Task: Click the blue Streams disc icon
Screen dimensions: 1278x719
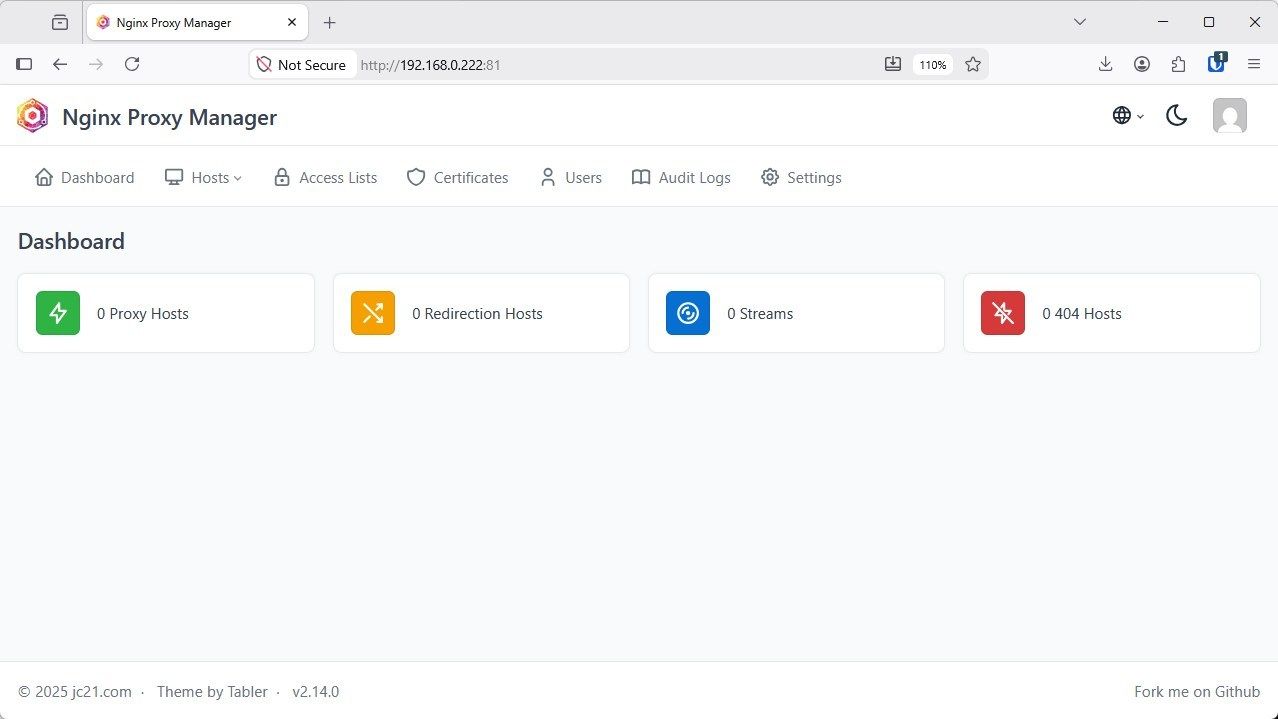Action: [x=688, y=313]
